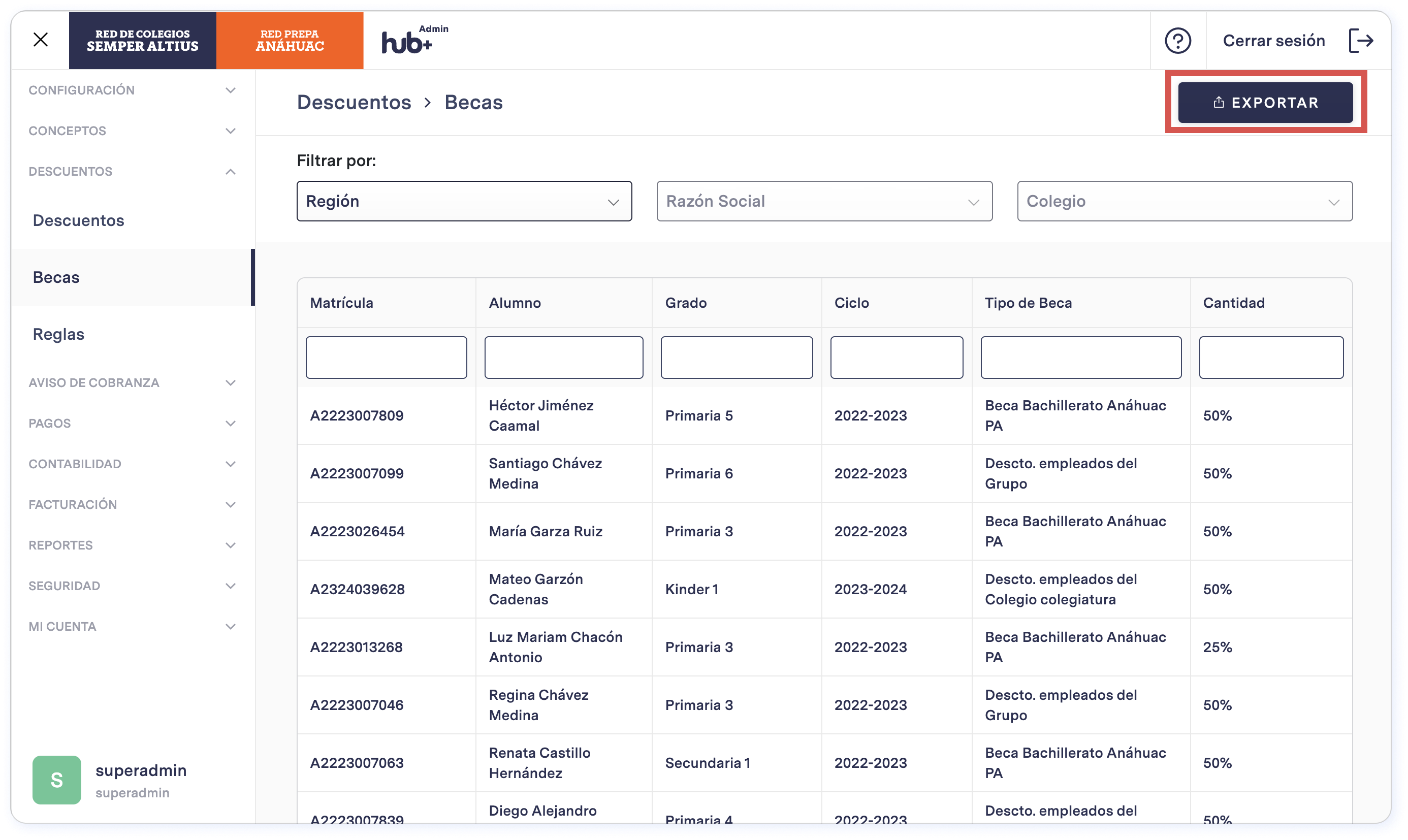Select matrícula A2223013268

click(x=356, y=647)
